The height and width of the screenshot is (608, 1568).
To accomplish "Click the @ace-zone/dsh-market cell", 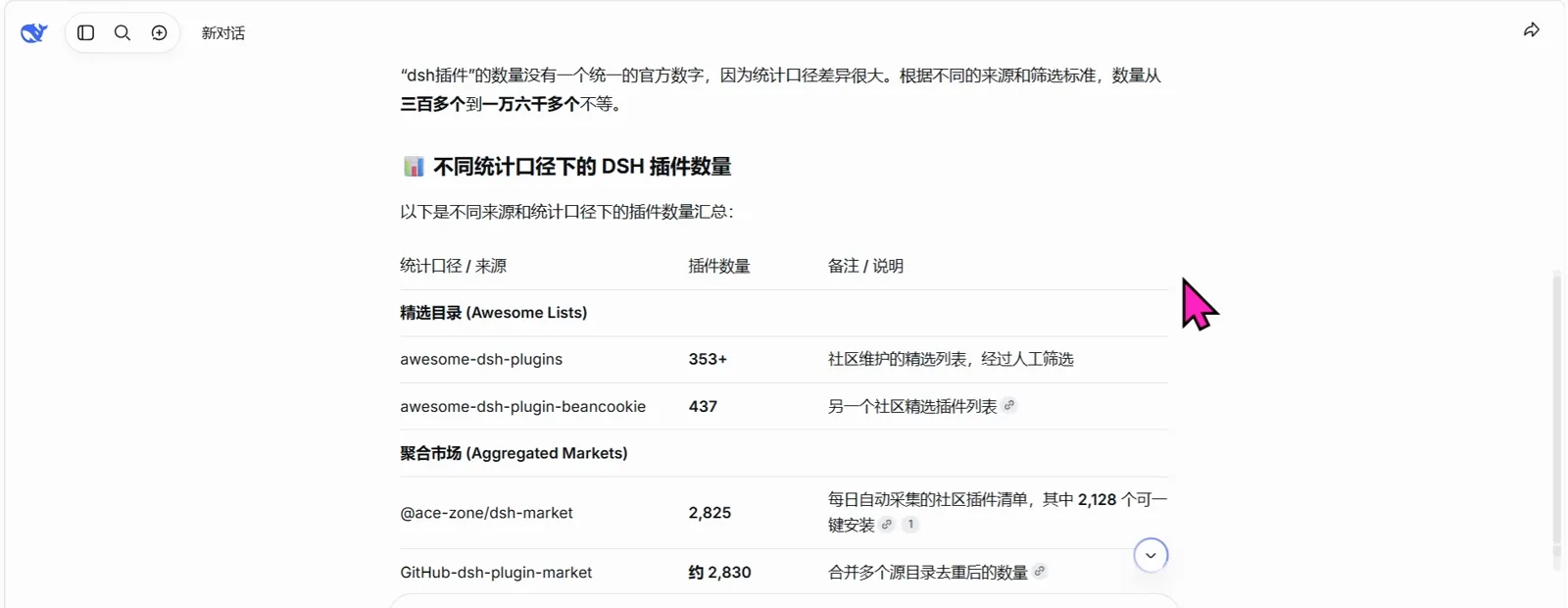I will [x=486, y=513].
